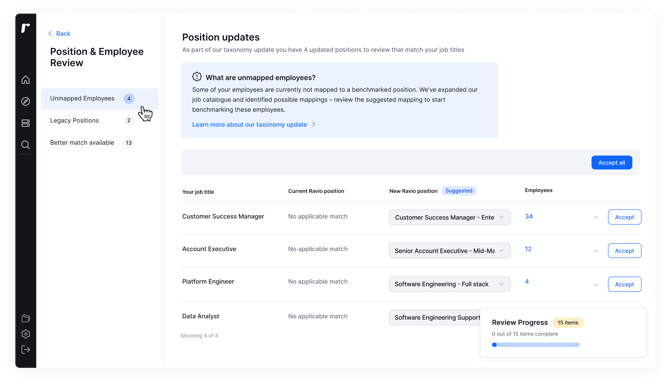670x385 pixels.
Task: Accept the Platform Engineer mapping
Action: pyautogui.click(x=624, y=284)
